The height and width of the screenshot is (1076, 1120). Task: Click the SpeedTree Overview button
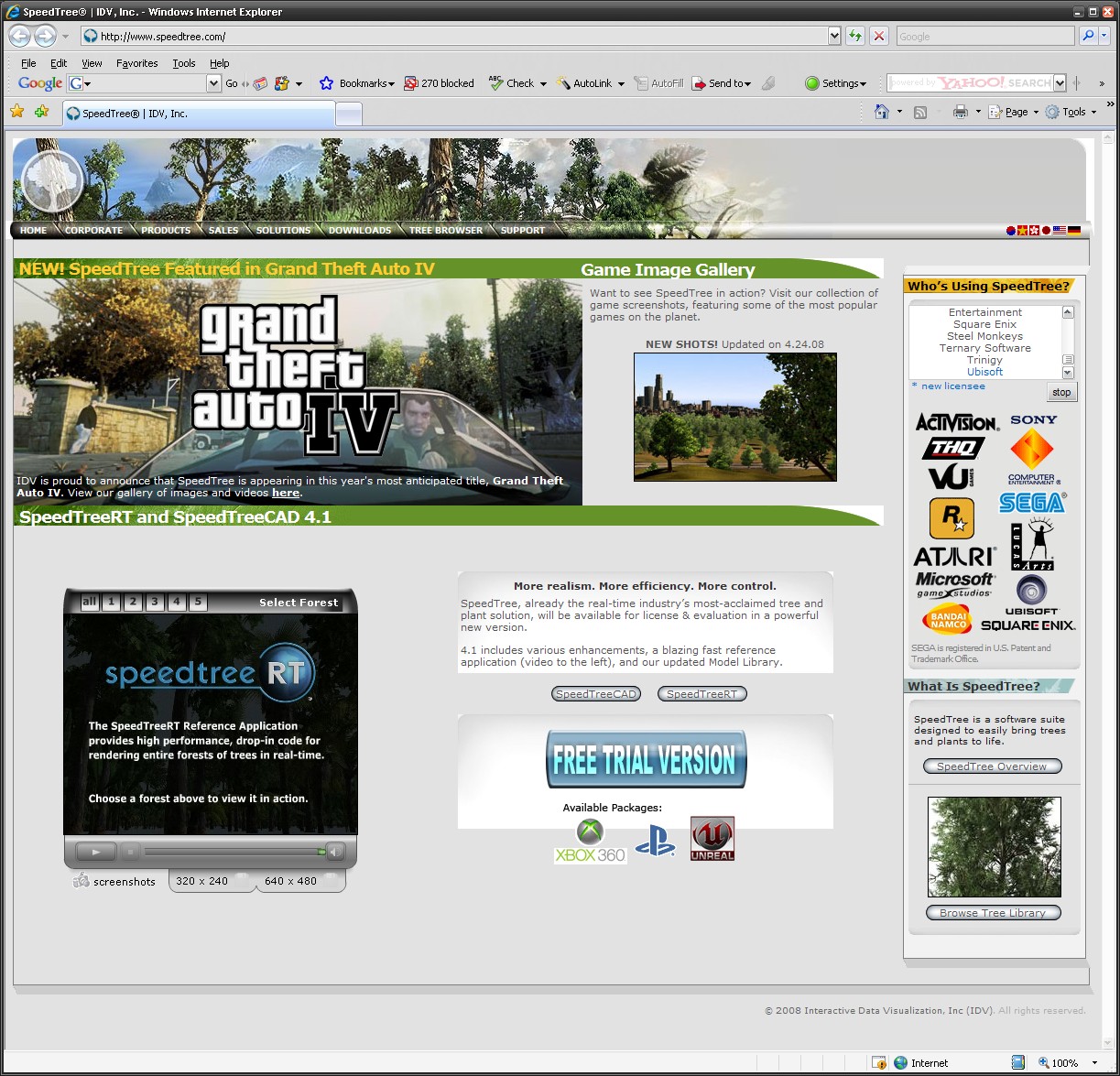tap(992, 766)
